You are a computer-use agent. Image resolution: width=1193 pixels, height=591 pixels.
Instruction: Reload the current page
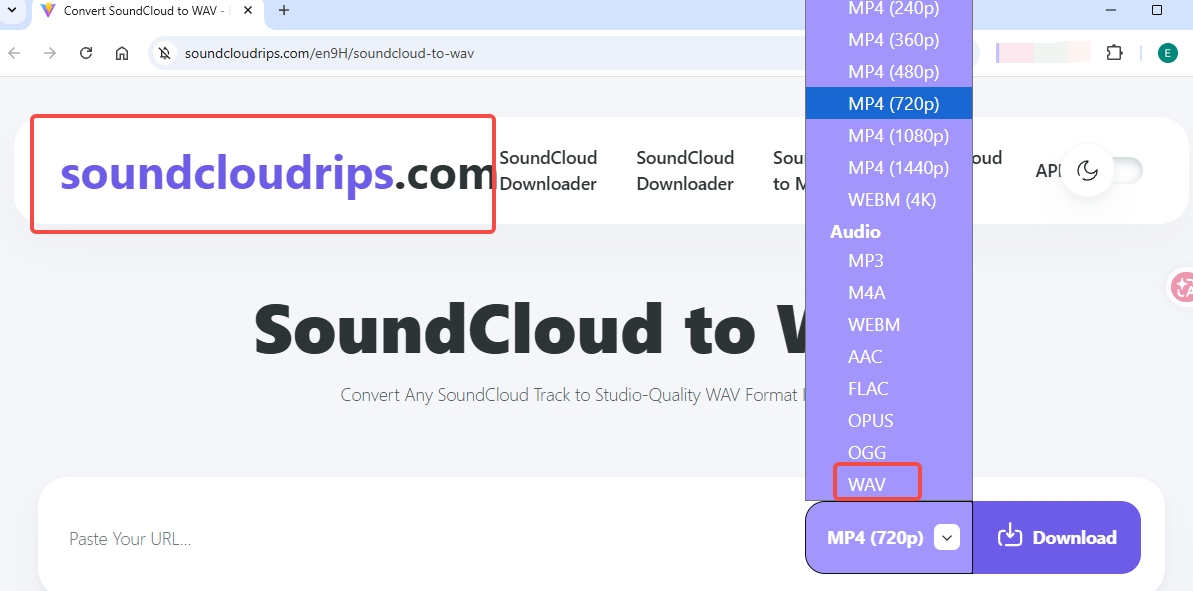pyautogui.click(x=85, y=52)
